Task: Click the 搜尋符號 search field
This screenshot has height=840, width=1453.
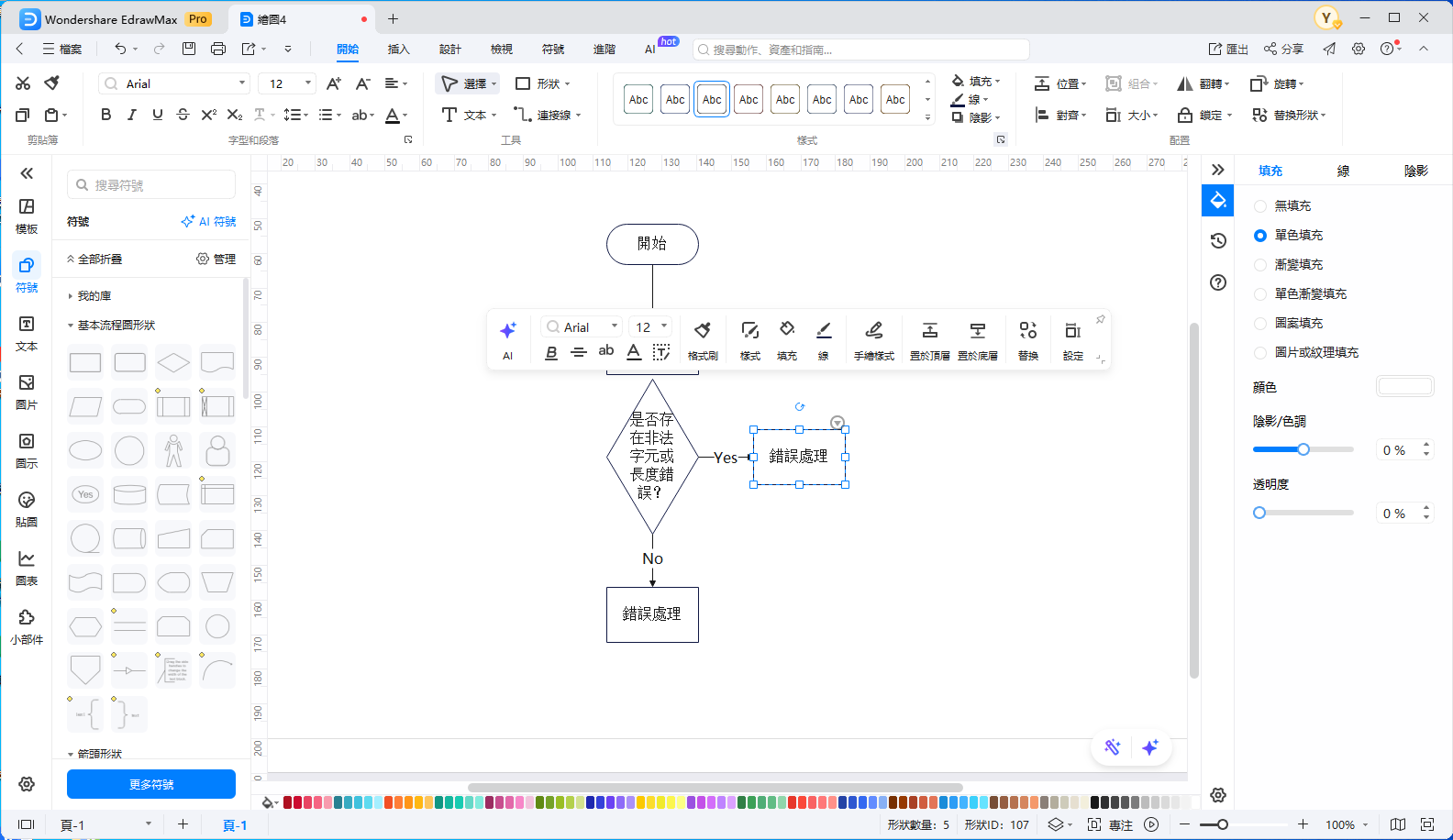Action: pyautogui.click(x=151, y=185)
